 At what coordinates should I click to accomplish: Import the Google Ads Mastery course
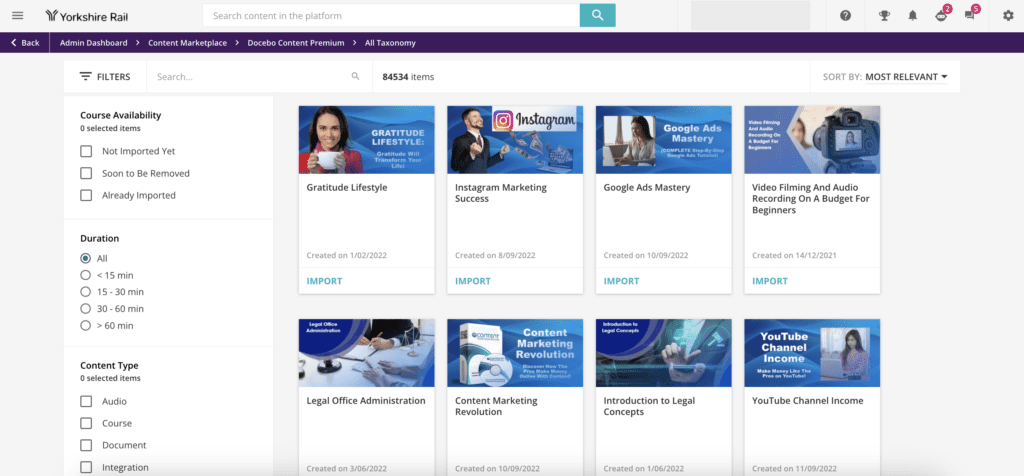[x=621, y=281]
